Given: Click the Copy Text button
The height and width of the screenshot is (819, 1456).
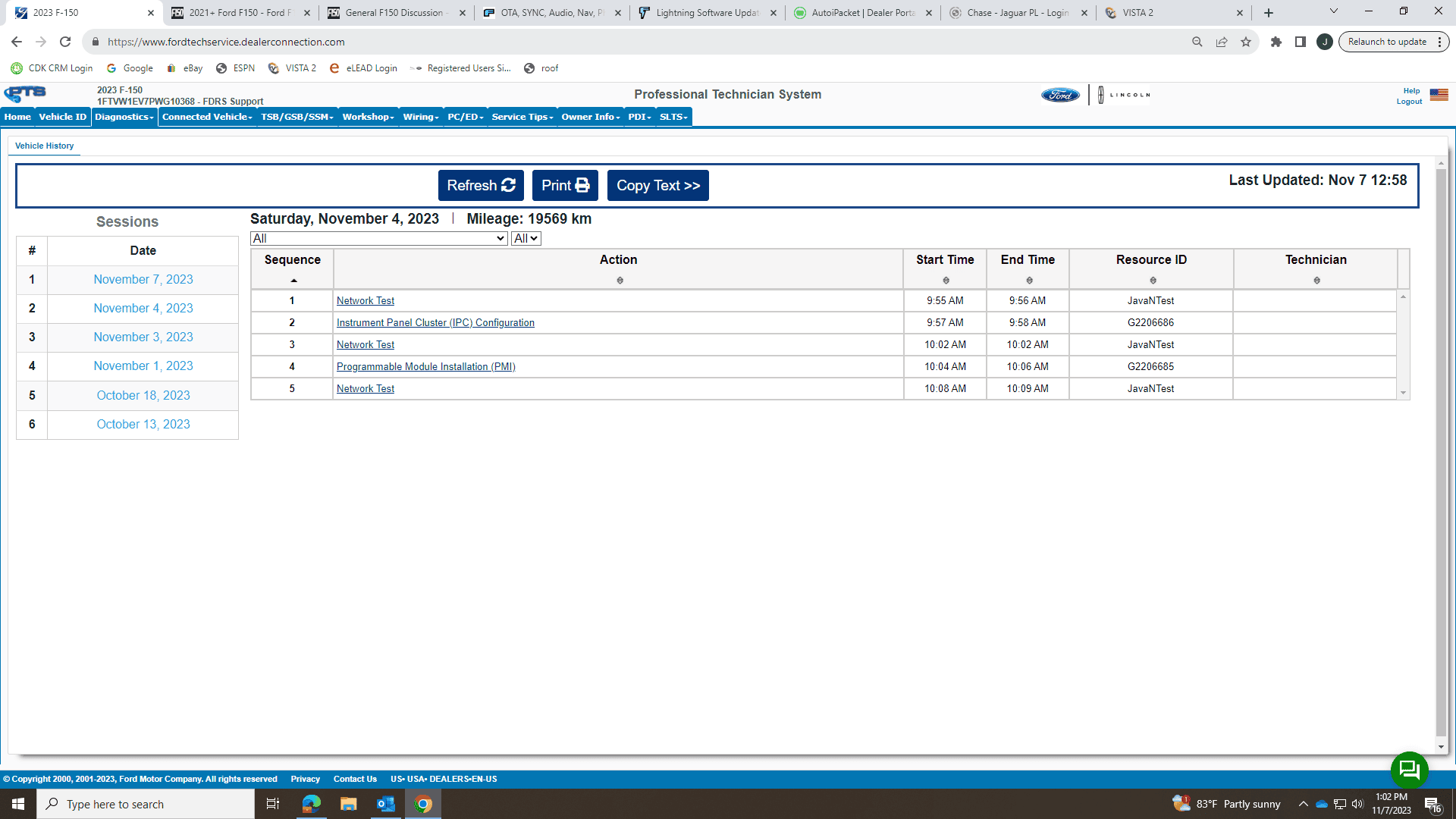Looking at the screenshot, I should pos(657,185).
